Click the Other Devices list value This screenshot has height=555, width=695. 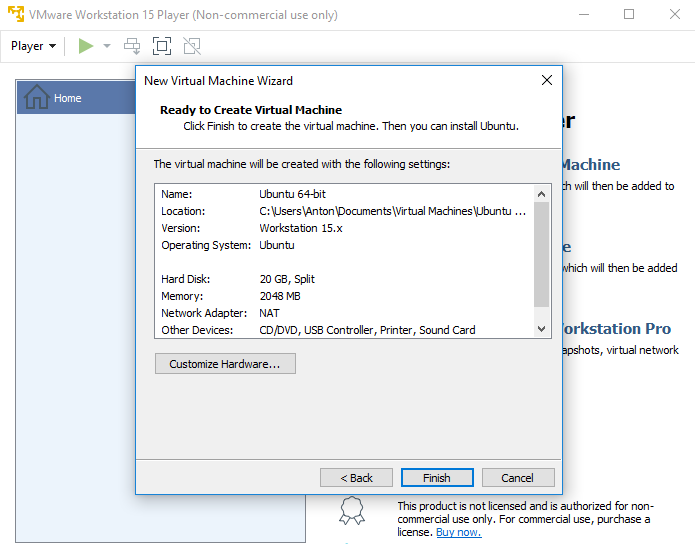(x=367, y=330)
